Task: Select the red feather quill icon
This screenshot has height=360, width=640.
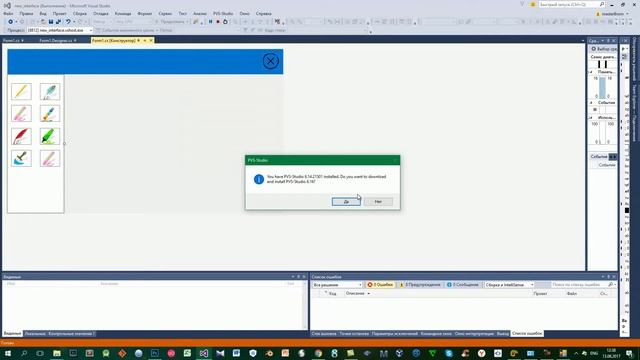Action: tap(21, 136)
